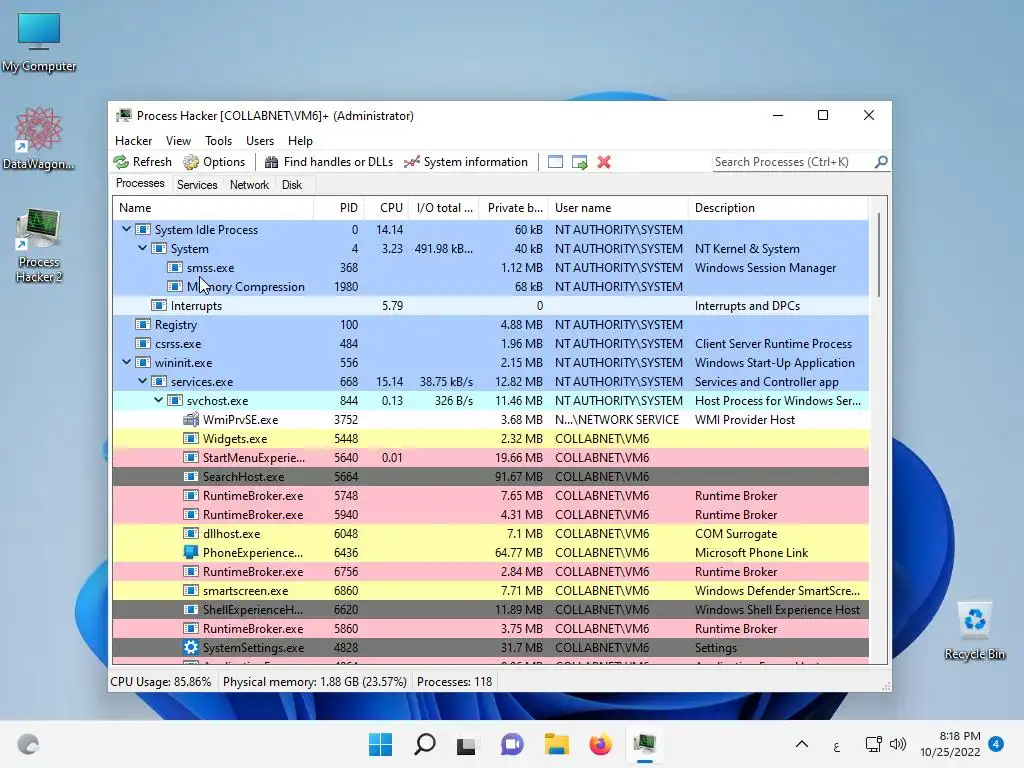Select the csrss.exe process icon
Image resolution: width=1024 pixels, height=768 pixels.
click(142, 344)
